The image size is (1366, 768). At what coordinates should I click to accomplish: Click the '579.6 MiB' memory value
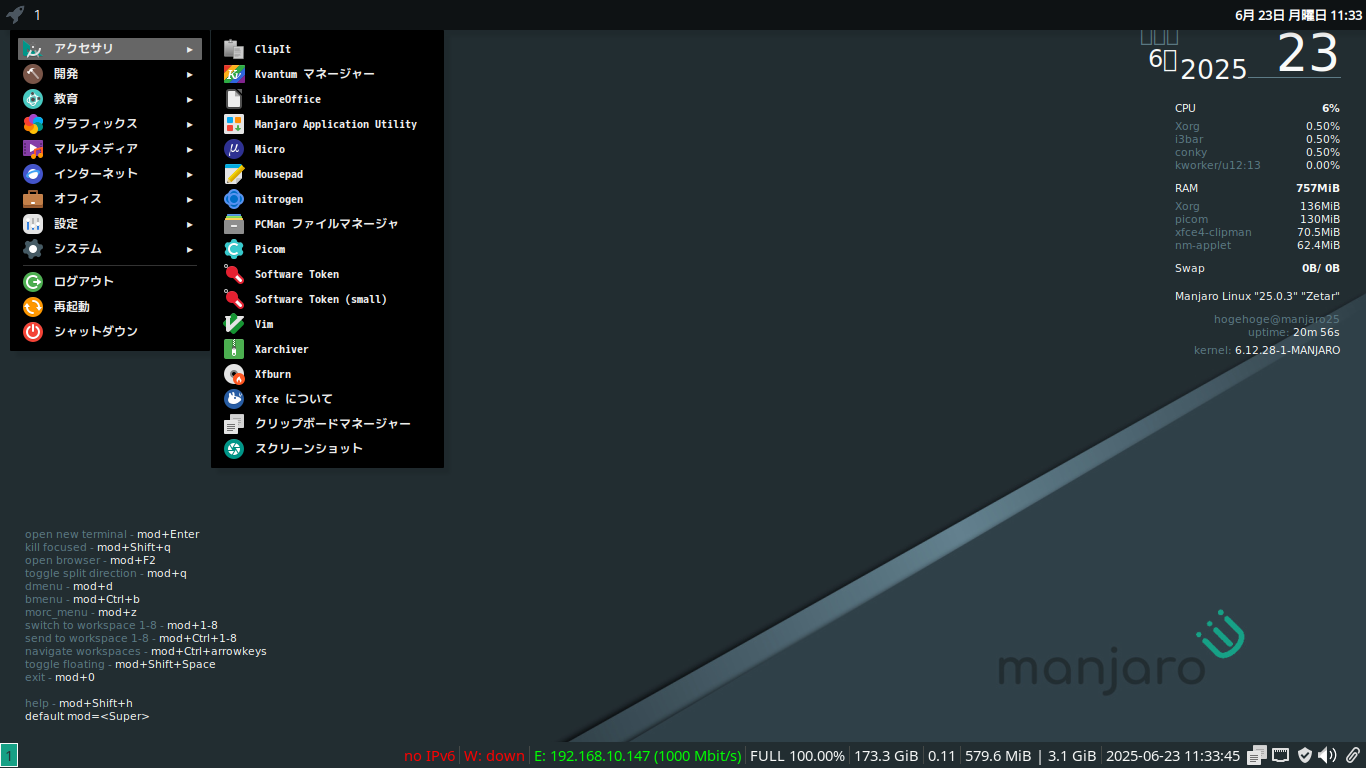click(x=998, y=756)
